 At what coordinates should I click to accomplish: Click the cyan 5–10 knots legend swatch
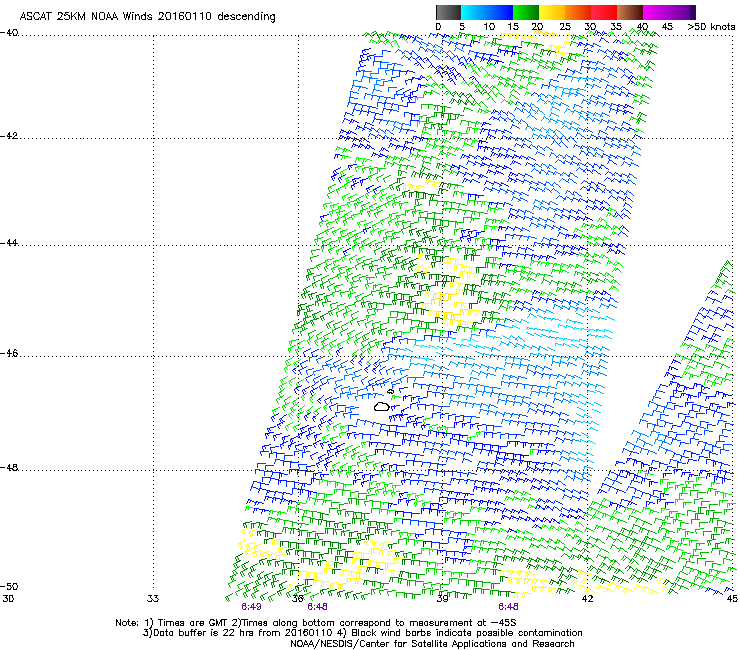474,12
